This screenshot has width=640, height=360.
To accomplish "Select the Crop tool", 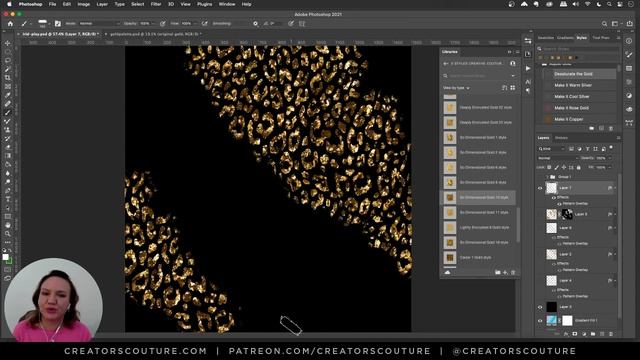I will [x=8, y=78].
